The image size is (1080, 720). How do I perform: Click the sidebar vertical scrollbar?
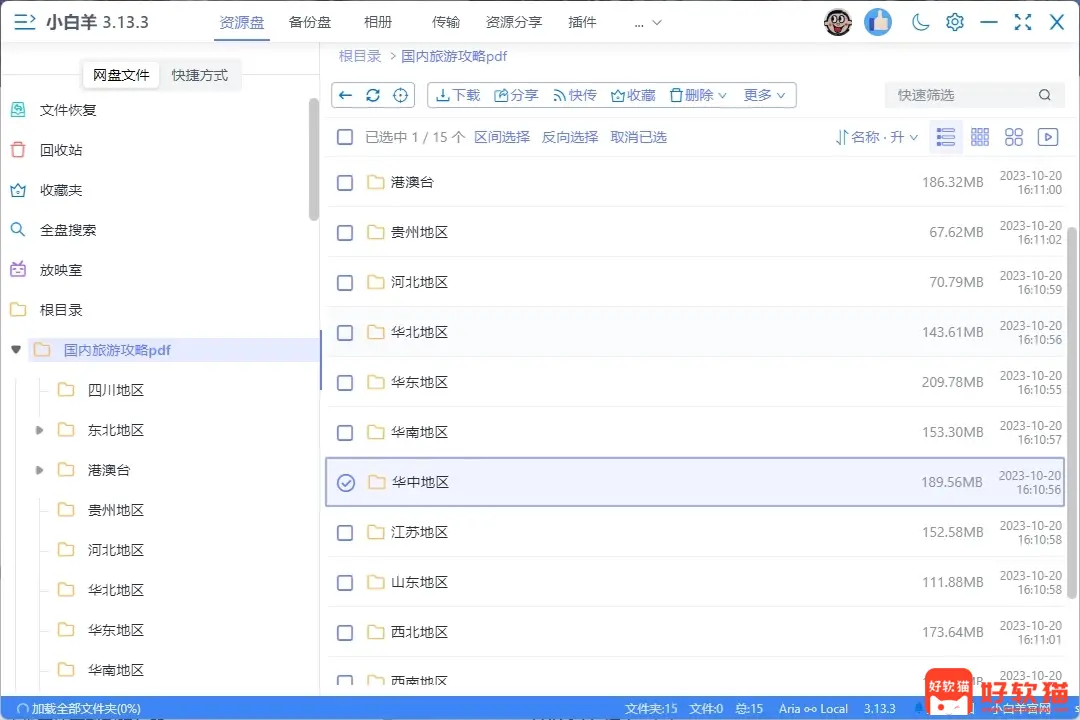[x=314, y=158]
